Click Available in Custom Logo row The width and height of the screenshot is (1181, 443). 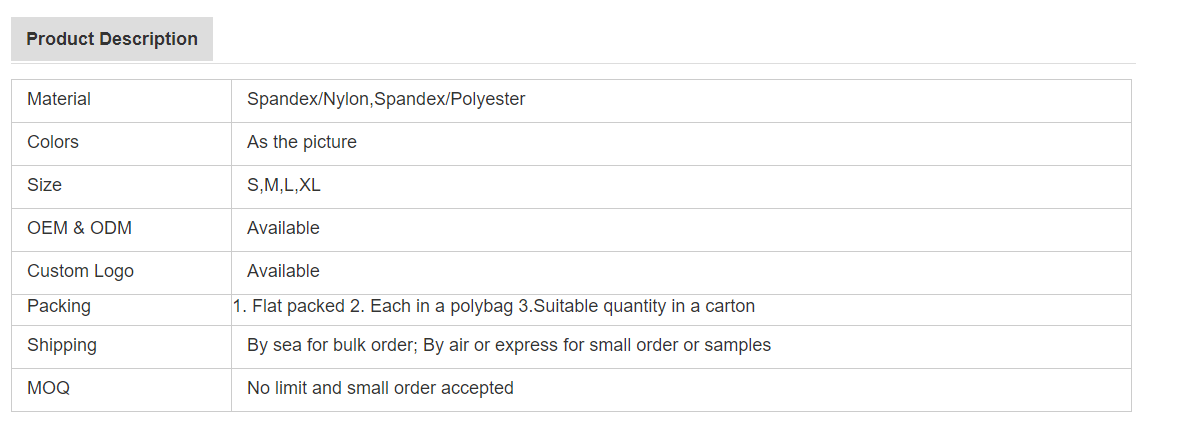click(x=283, y=271)
